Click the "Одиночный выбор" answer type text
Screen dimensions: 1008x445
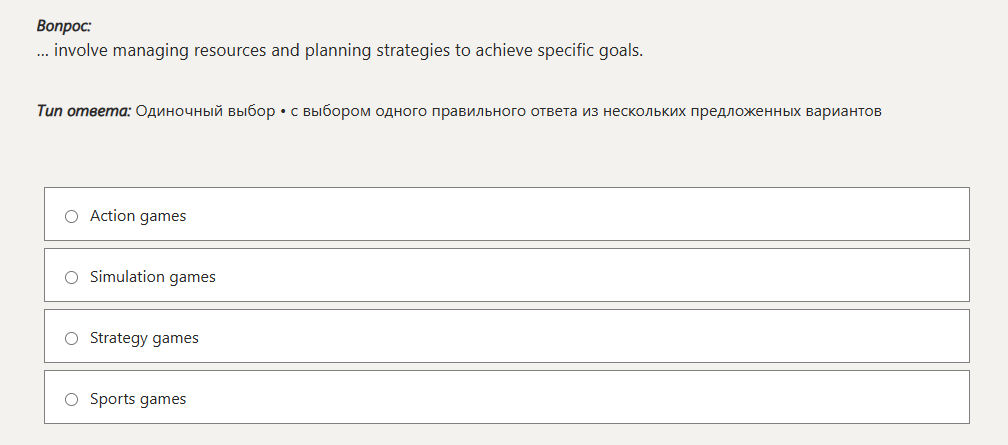(205, 111)
